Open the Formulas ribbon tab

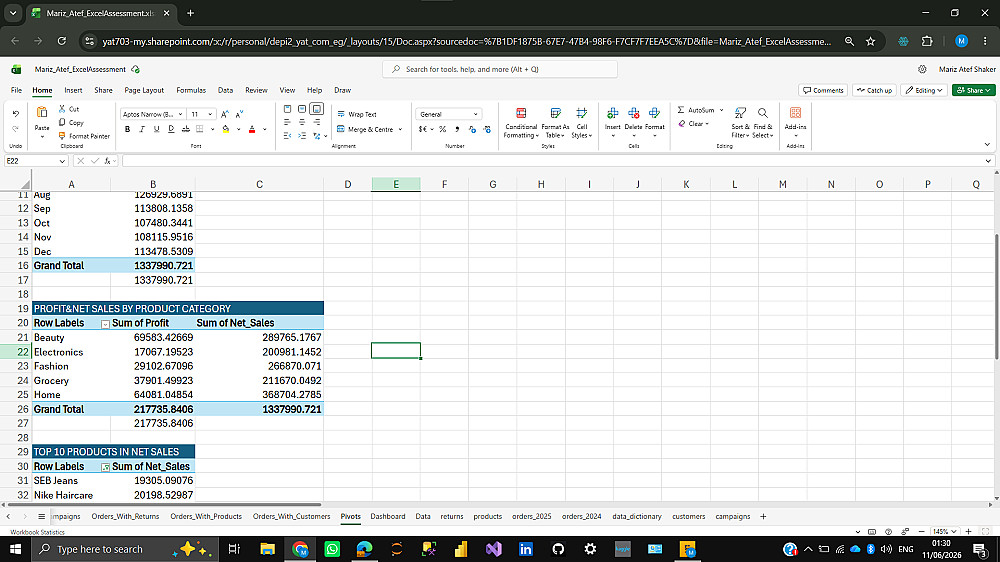click(191, 90)
